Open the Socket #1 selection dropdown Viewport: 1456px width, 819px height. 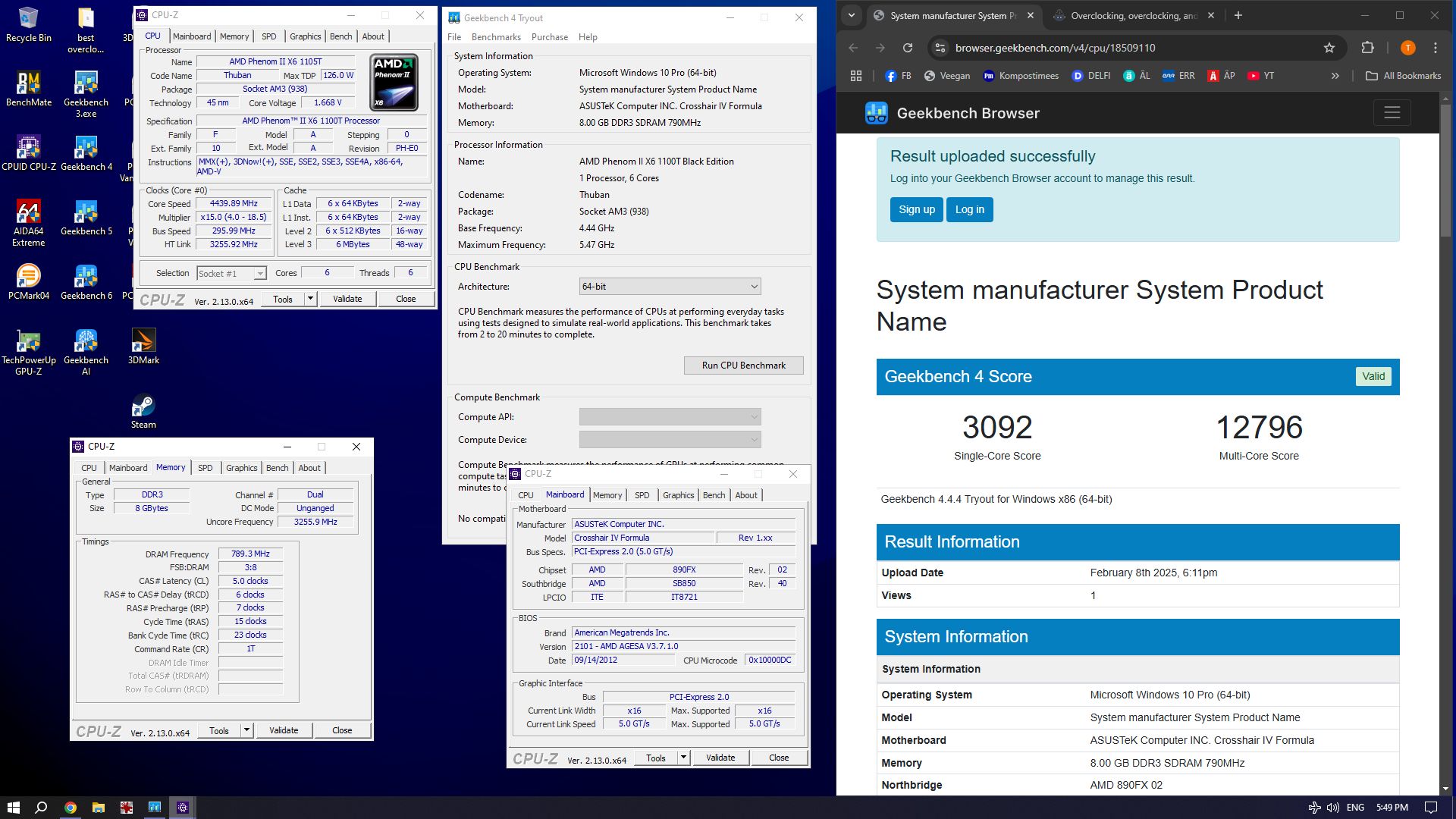click(231, 273)
